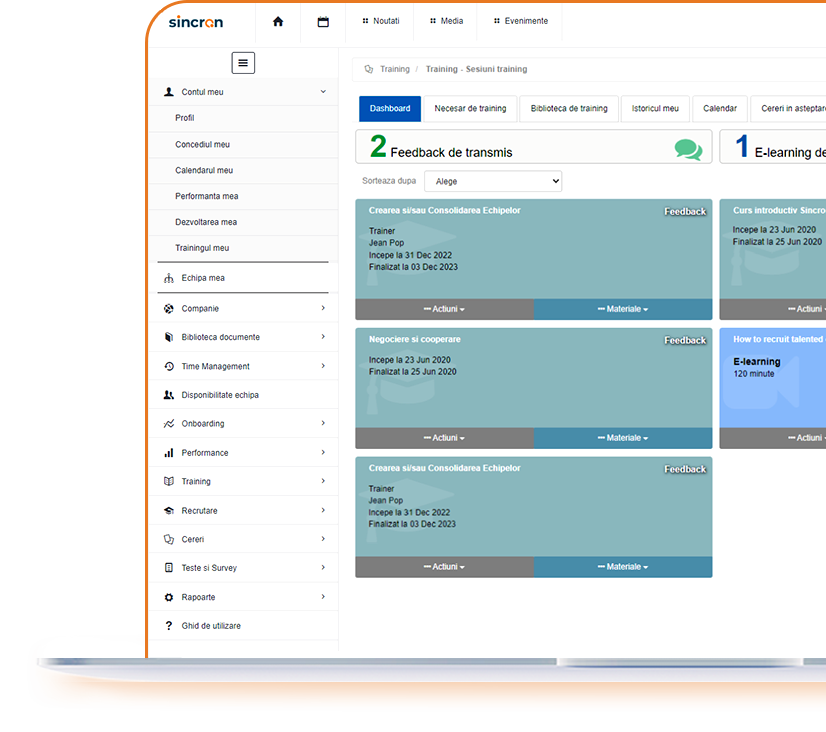Click the home icon in the top bar
Screen dimensions: 826x732
277,22
